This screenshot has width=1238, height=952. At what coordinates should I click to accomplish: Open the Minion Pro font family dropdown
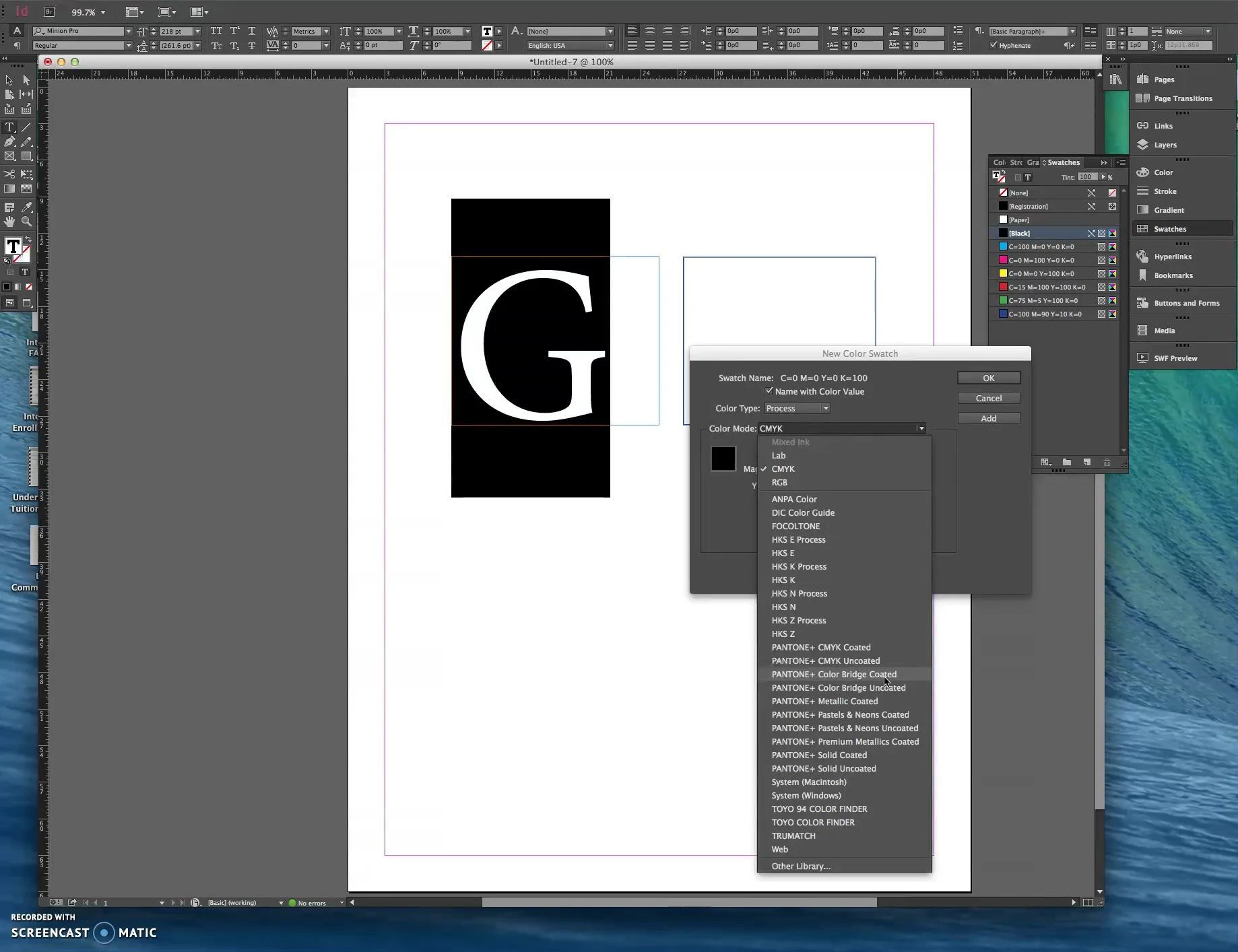(128, 31)
